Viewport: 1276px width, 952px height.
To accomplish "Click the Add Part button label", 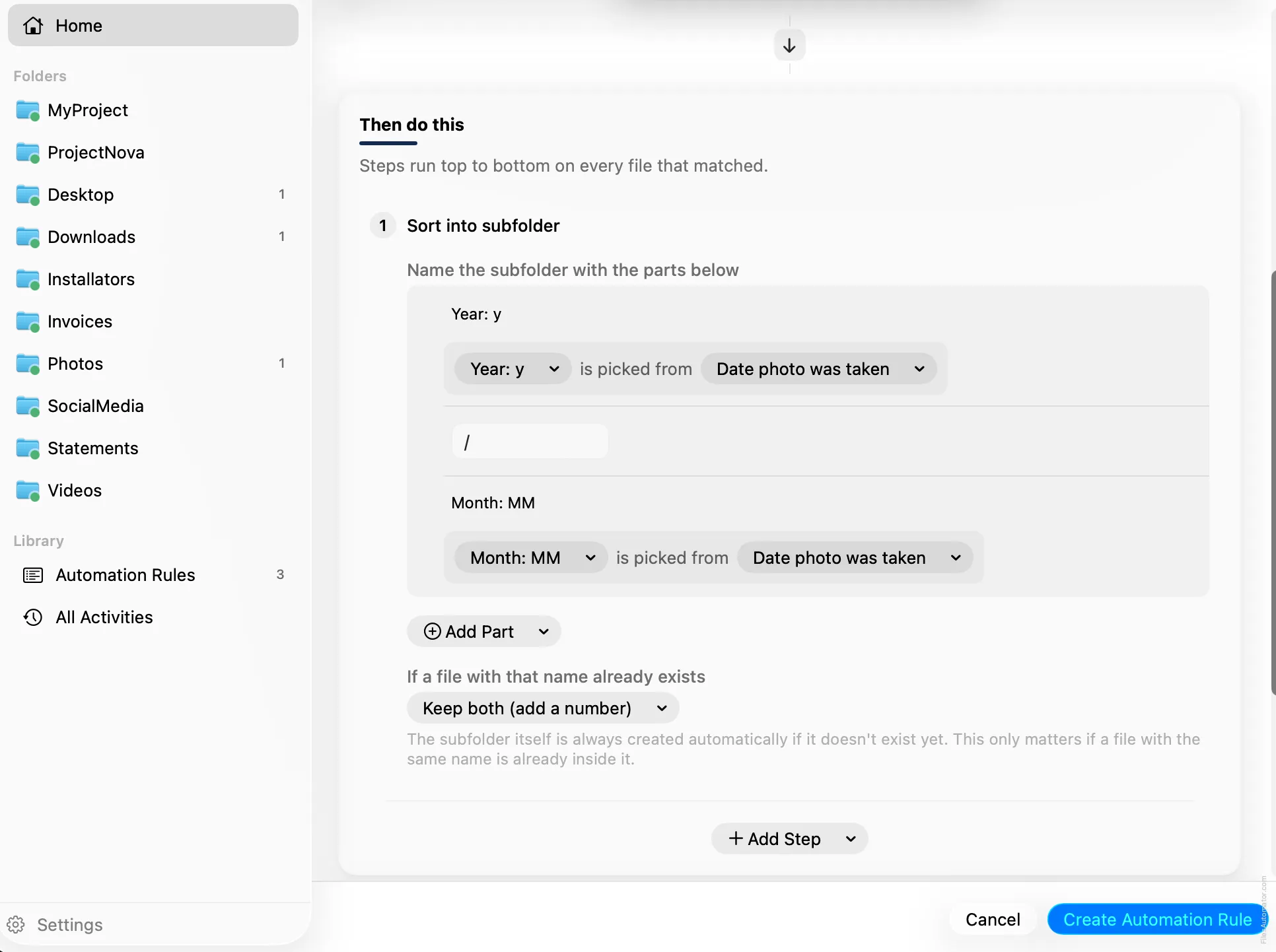I will (479, 632).
